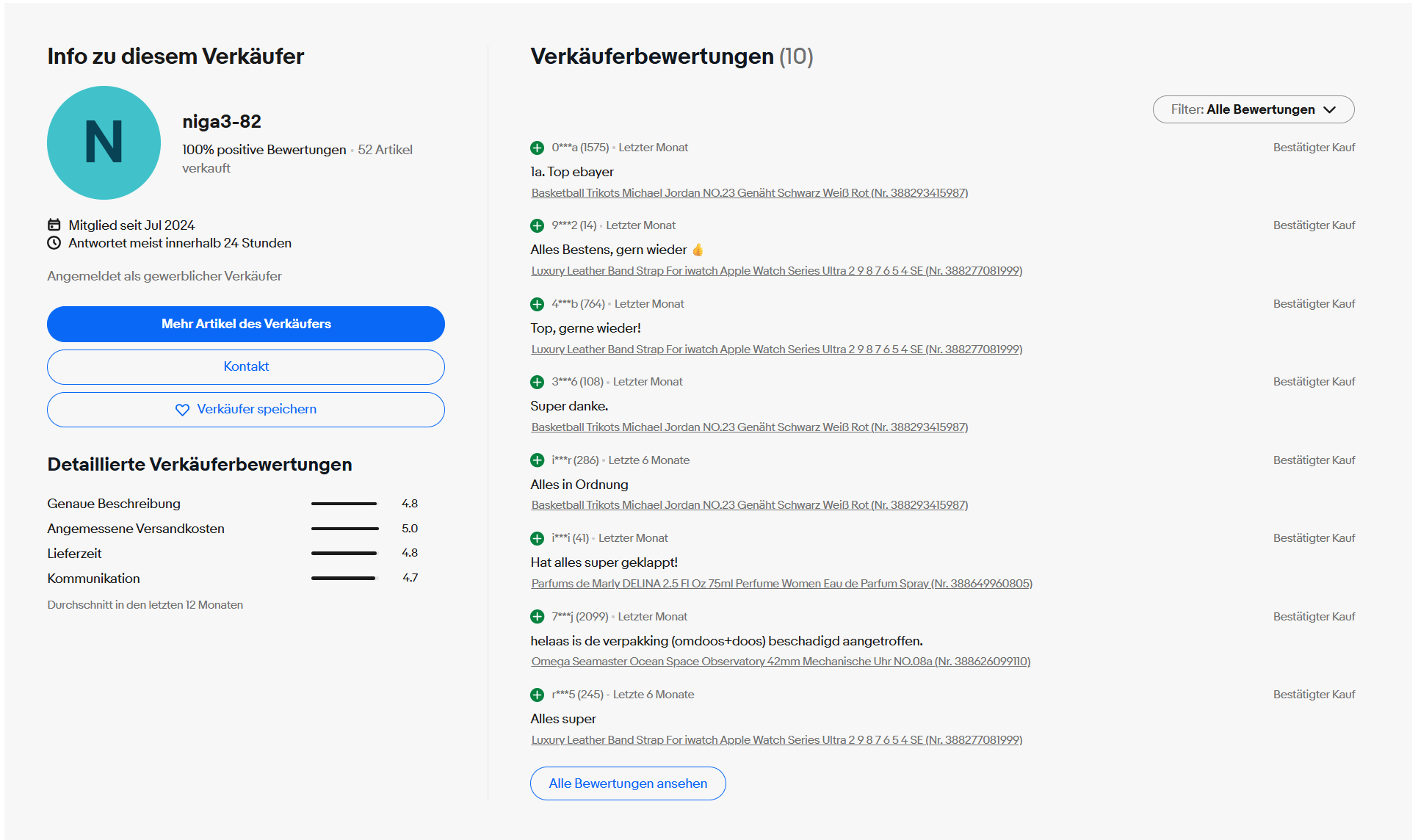Image resolution: width=1418 pixels, height=840 pixels.
Task: Click the positive feedback icon for 7***j review
Action: pos(538,617)
